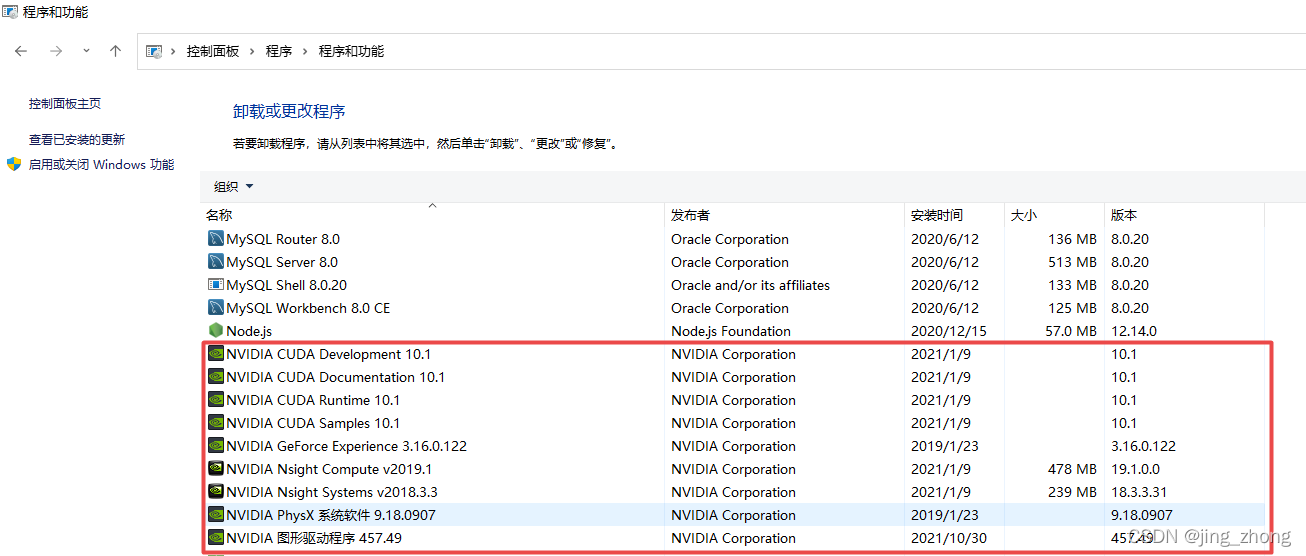This screenshot has height=556, width=1306.
Task: Click NVIDIA PhysX 系统软件 icon
Action: pos(216,515)
